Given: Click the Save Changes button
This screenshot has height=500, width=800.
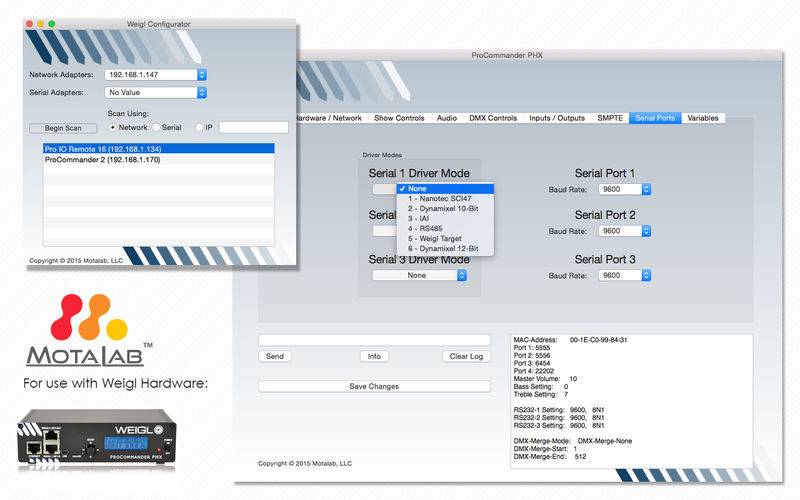Looking at the screenshot, I should tap(374, 386).
